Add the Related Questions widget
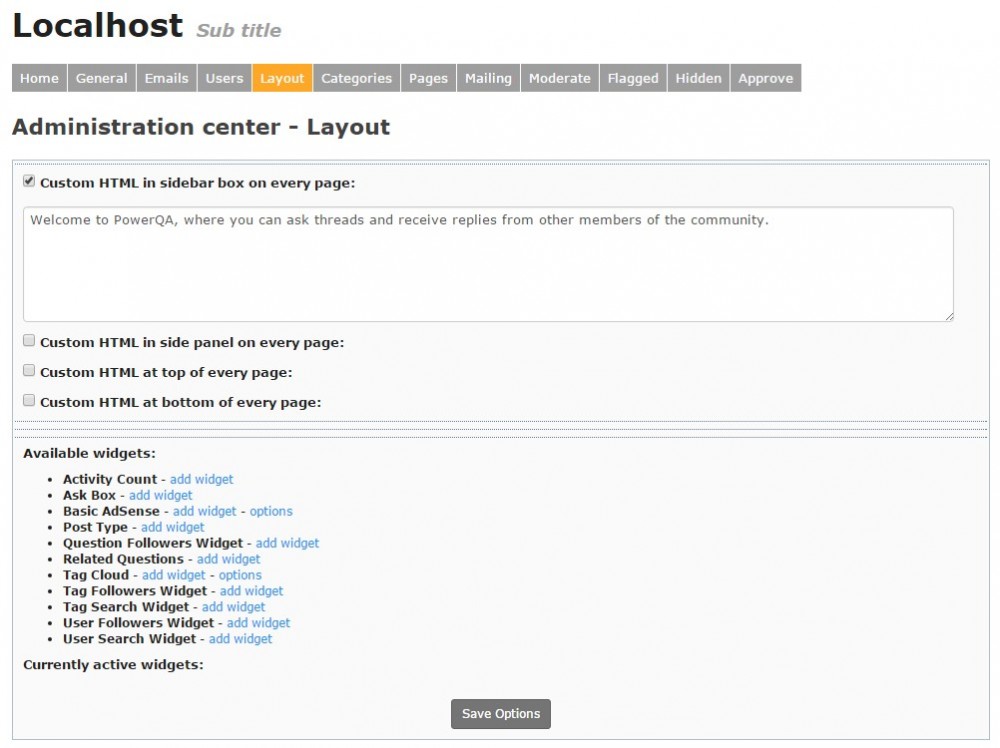The width and height of the screenshot is (1000, 748). 228,559
